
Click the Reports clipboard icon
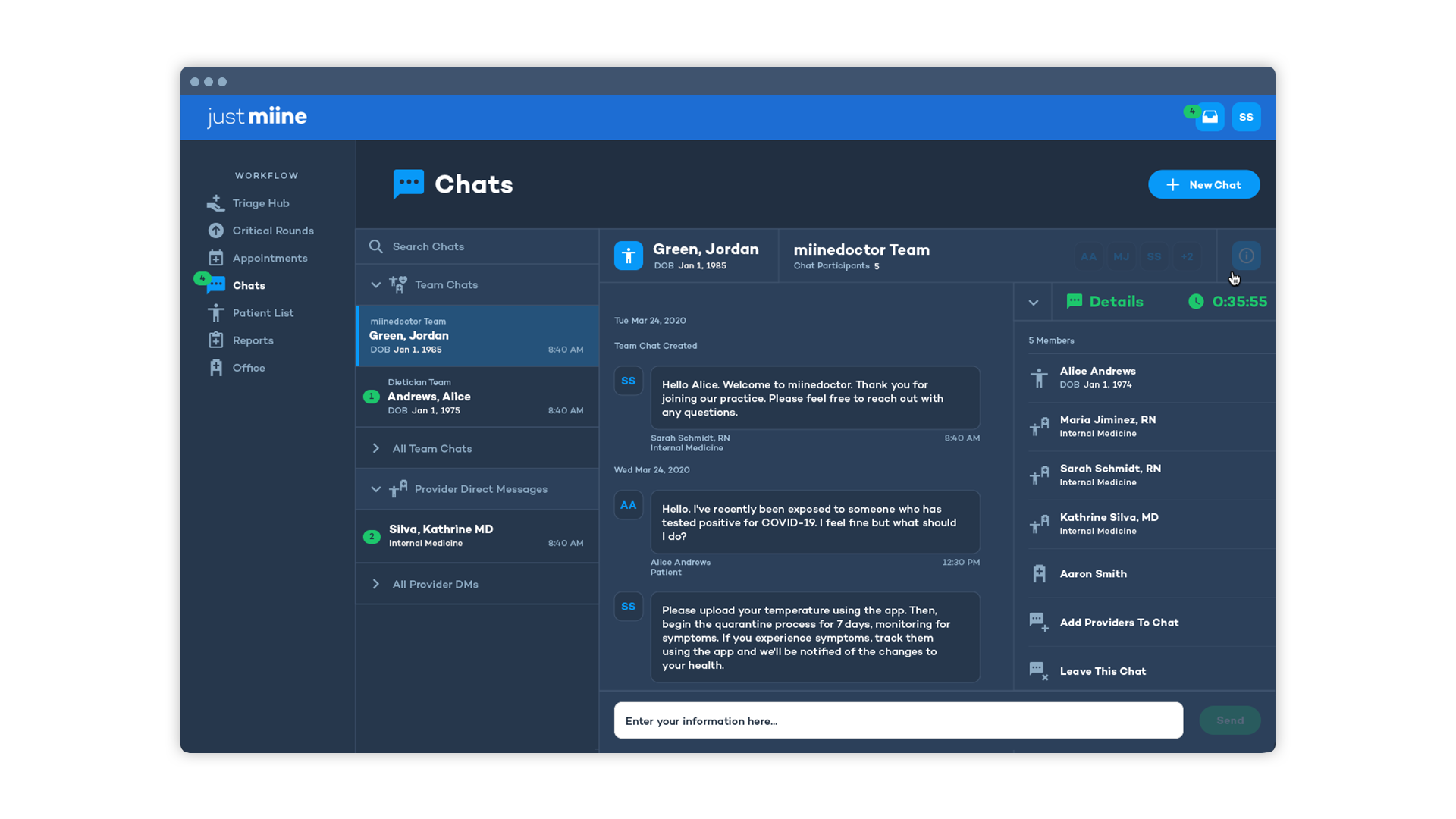click(x=216, y=340)
